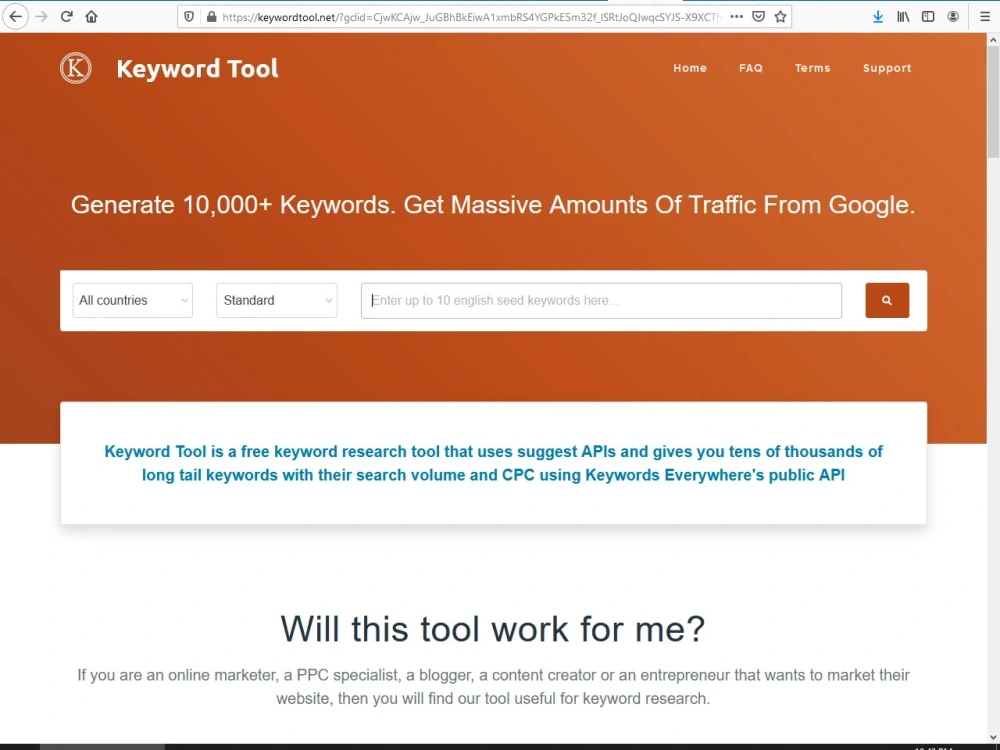Screen dimensions: 1000x750
Task: Reload the current page
Action: (x=66, y=17)
